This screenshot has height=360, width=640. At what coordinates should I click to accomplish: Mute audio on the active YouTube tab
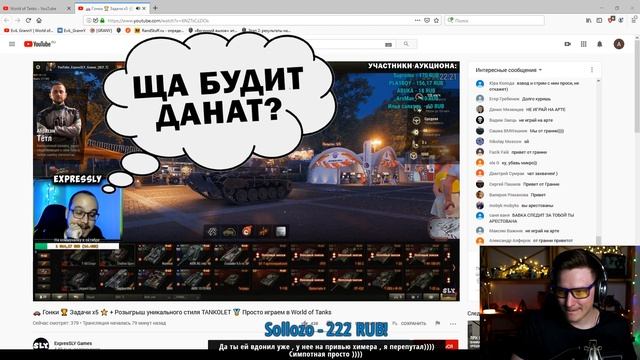click(138, 8)
